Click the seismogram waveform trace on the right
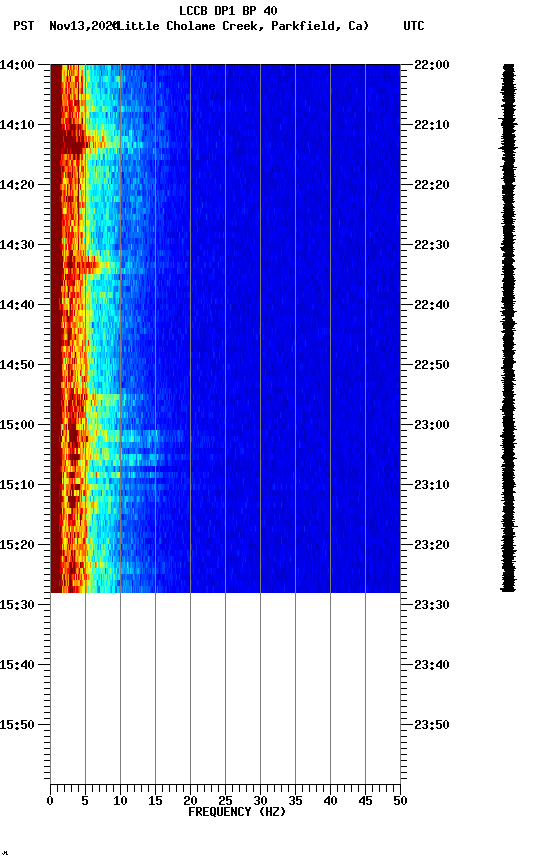 tap(508, 328)
